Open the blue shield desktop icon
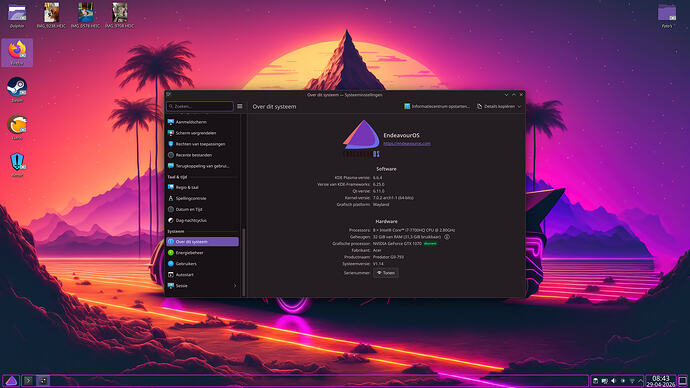Viewport: 690px width, 388px height. (17, 165)
